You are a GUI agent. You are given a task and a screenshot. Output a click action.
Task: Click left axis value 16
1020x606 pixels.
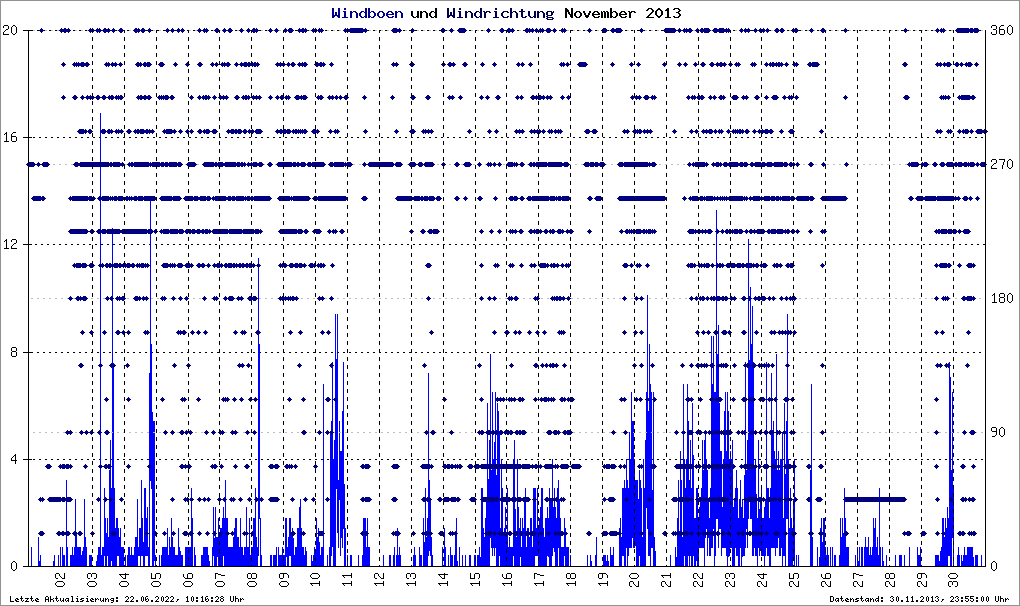point(10,137)
